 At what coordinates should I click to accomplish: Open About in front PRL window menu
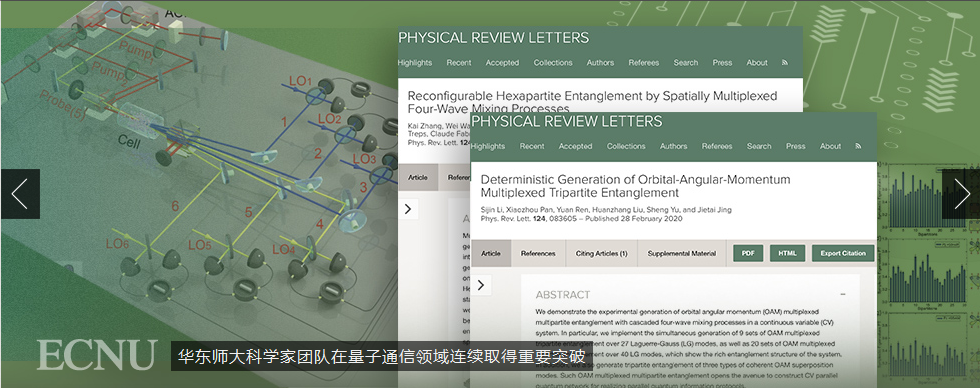pyautogui.click(x=830, y=146)
